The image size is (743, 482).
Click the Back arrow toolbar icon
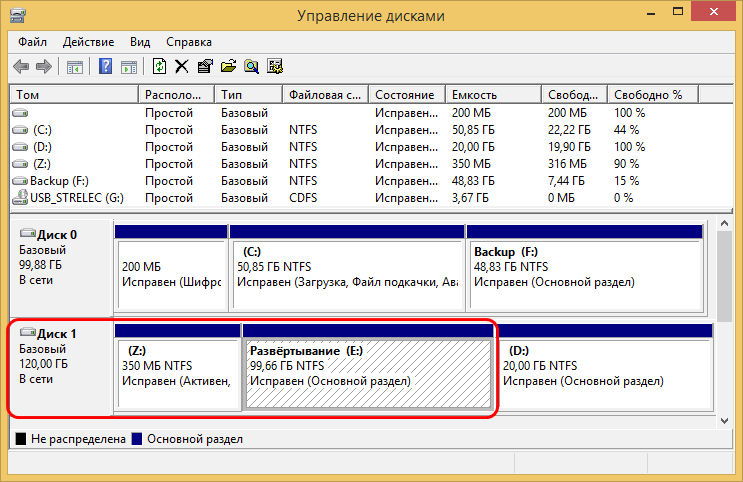tap(21, 67)
